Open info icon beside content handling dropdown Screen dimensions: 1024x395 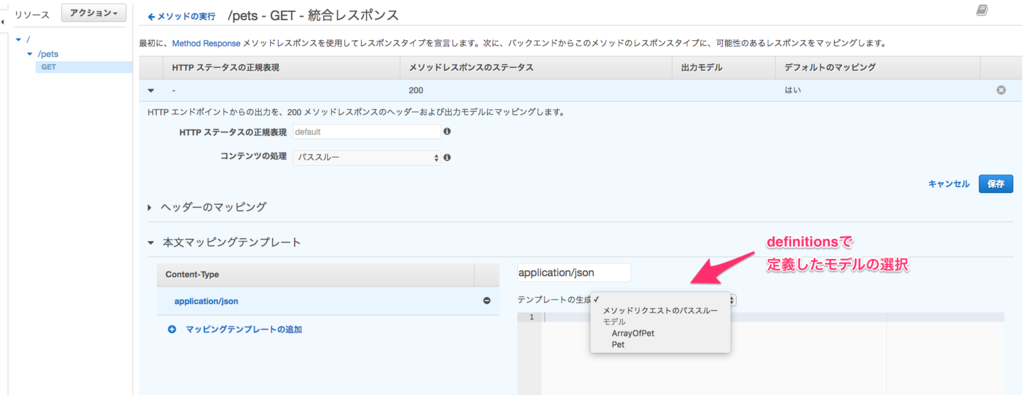[447, 158]
